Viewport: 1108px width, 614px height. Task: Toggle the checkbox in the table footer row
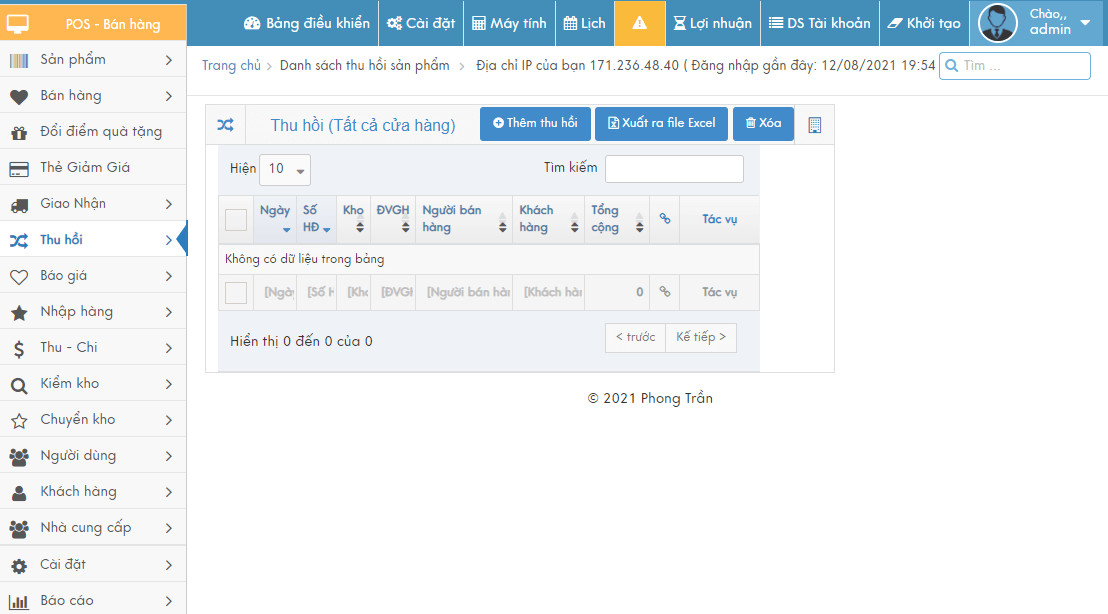click(236, 293)
